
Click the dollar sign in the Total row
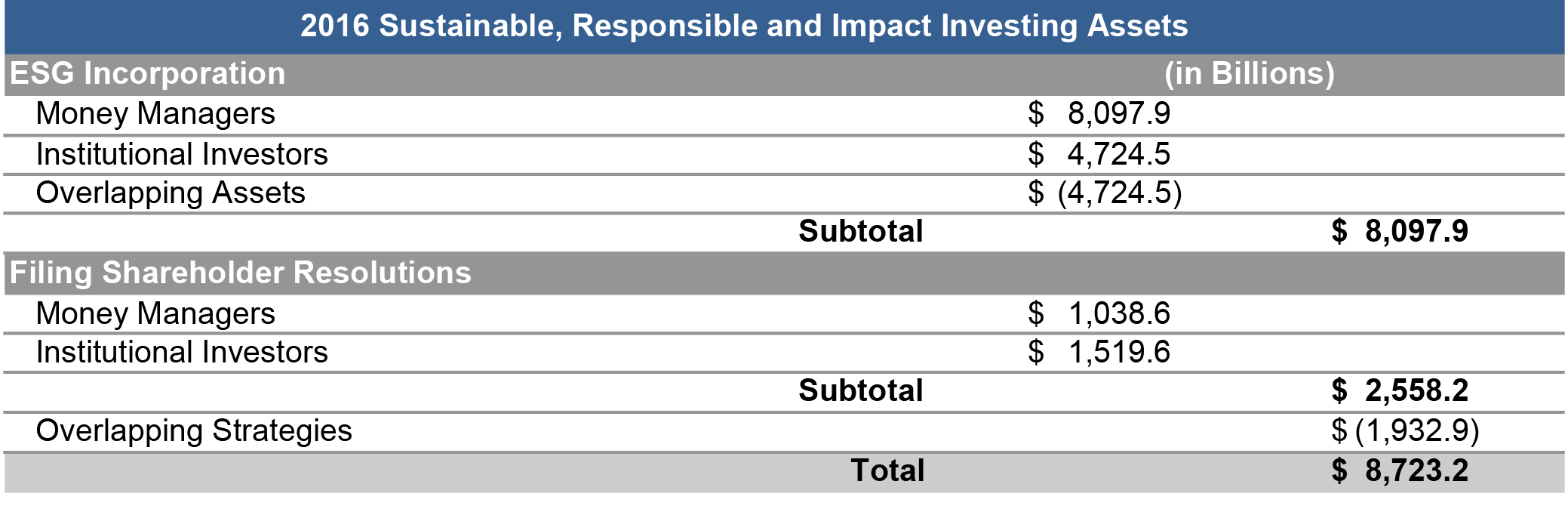[1339, 470]
